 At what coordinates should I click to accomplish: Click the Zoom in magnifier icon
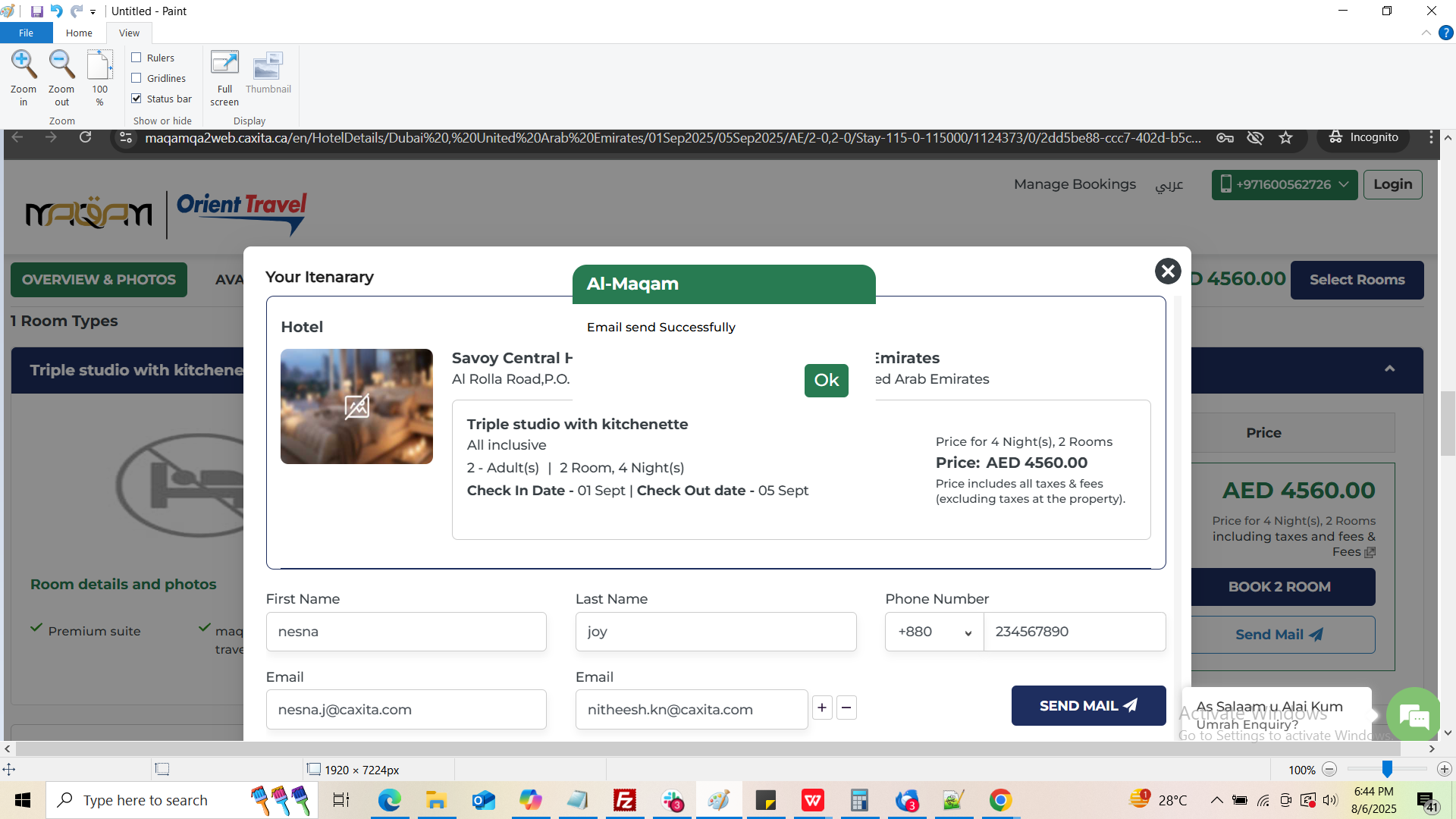24,66
